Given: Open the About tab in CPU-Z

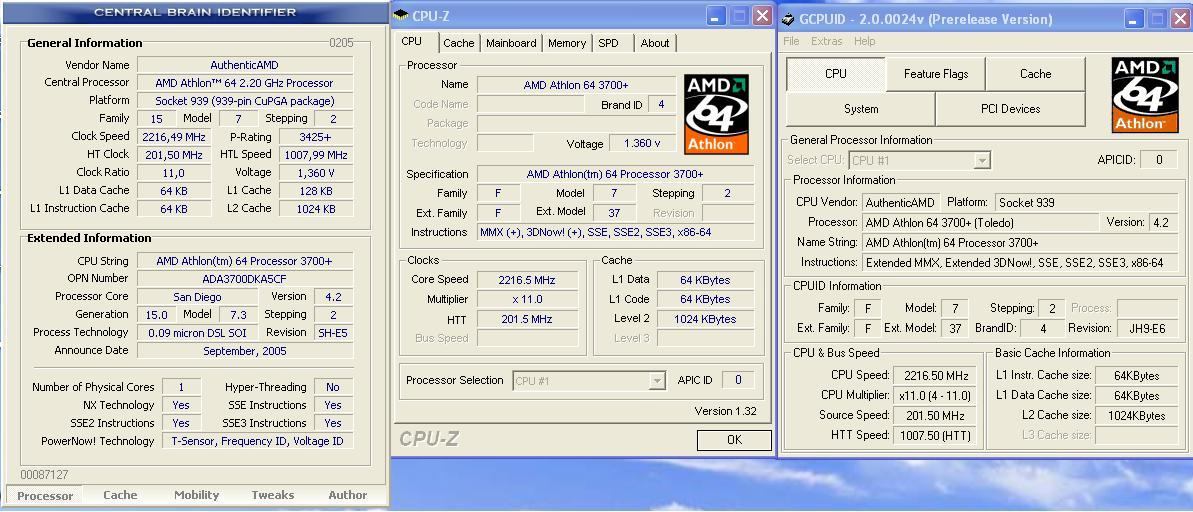Looking at the screenshot, I should 654,43.
